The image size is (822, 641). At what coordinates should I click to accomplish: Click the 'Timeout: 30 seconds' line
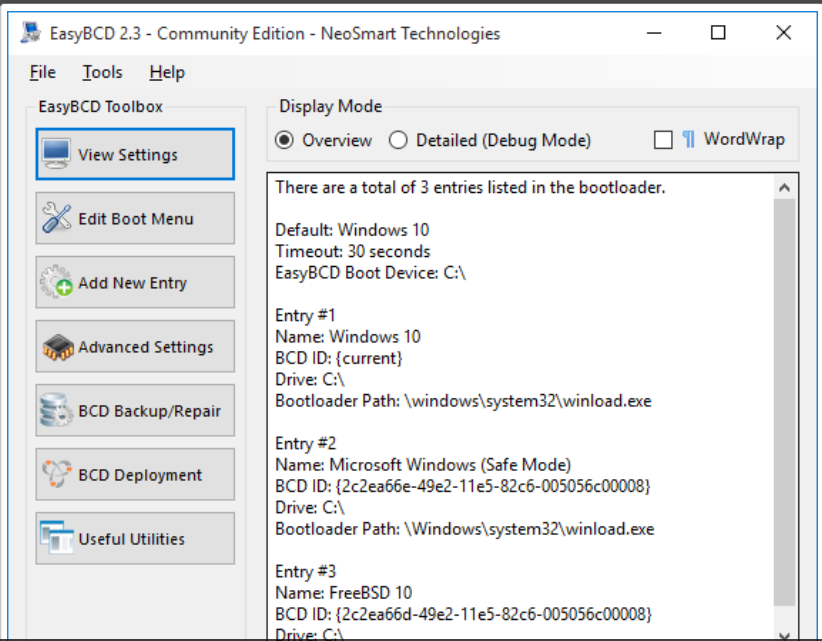point(353,252)
